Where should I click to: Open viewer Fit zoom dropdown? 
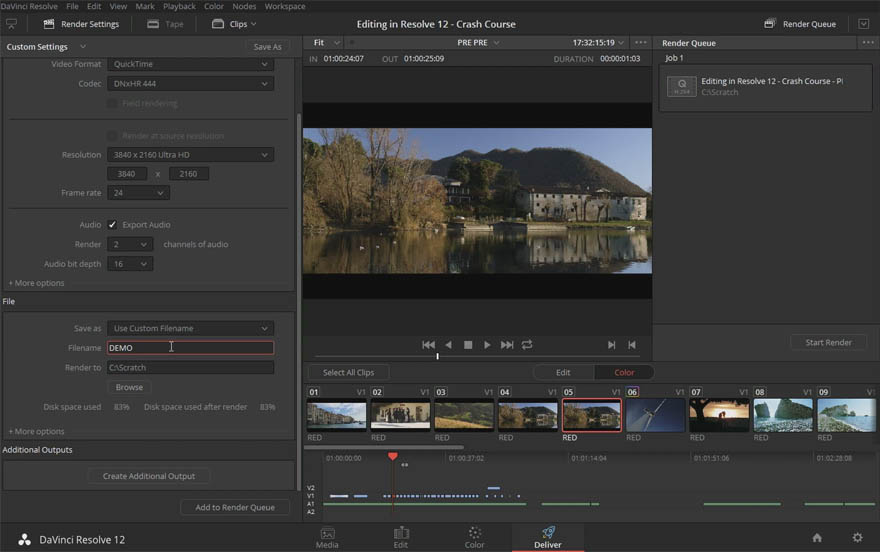coord(327,43)
